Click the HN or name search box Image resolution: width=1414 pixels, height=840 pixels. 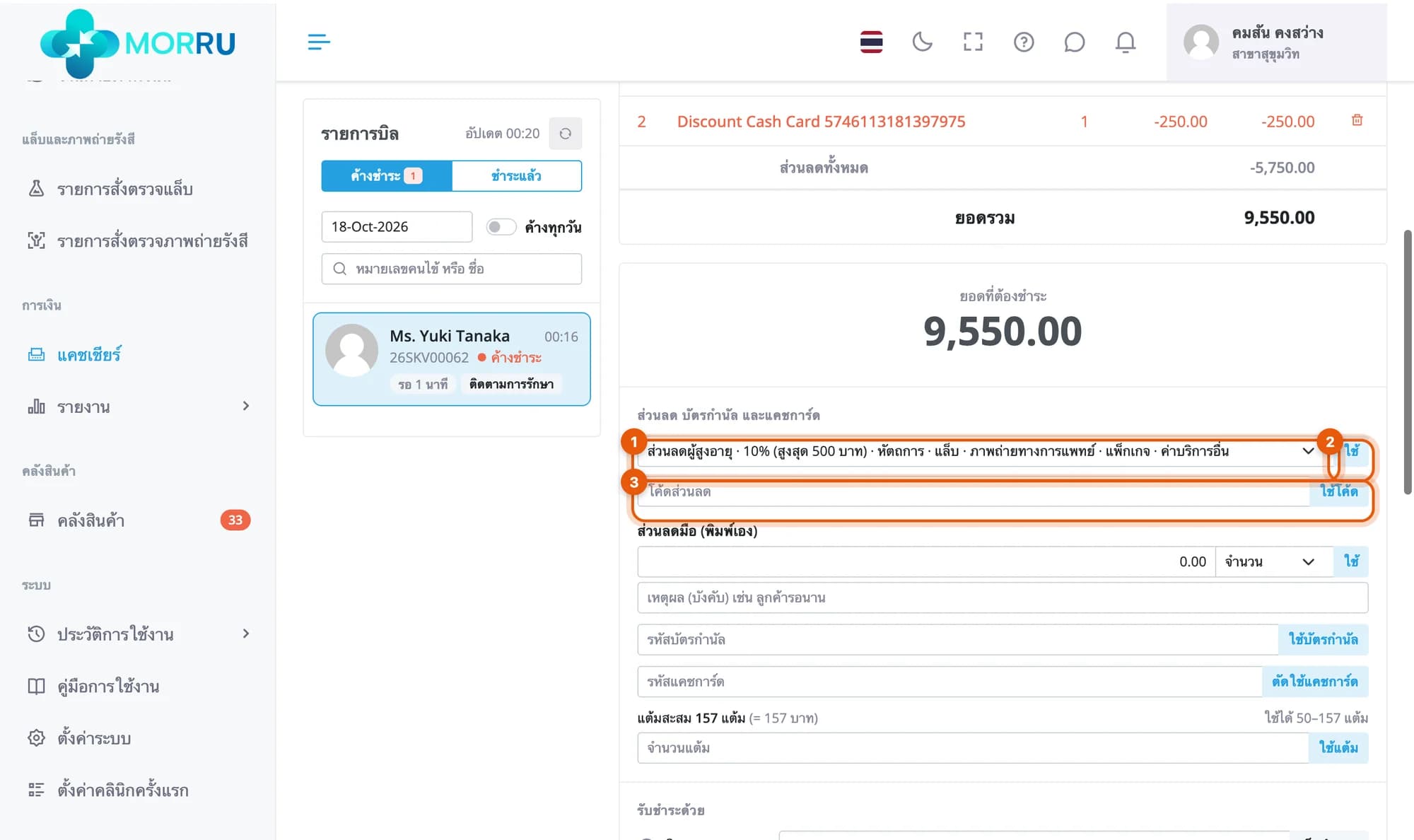pos(452,269)
